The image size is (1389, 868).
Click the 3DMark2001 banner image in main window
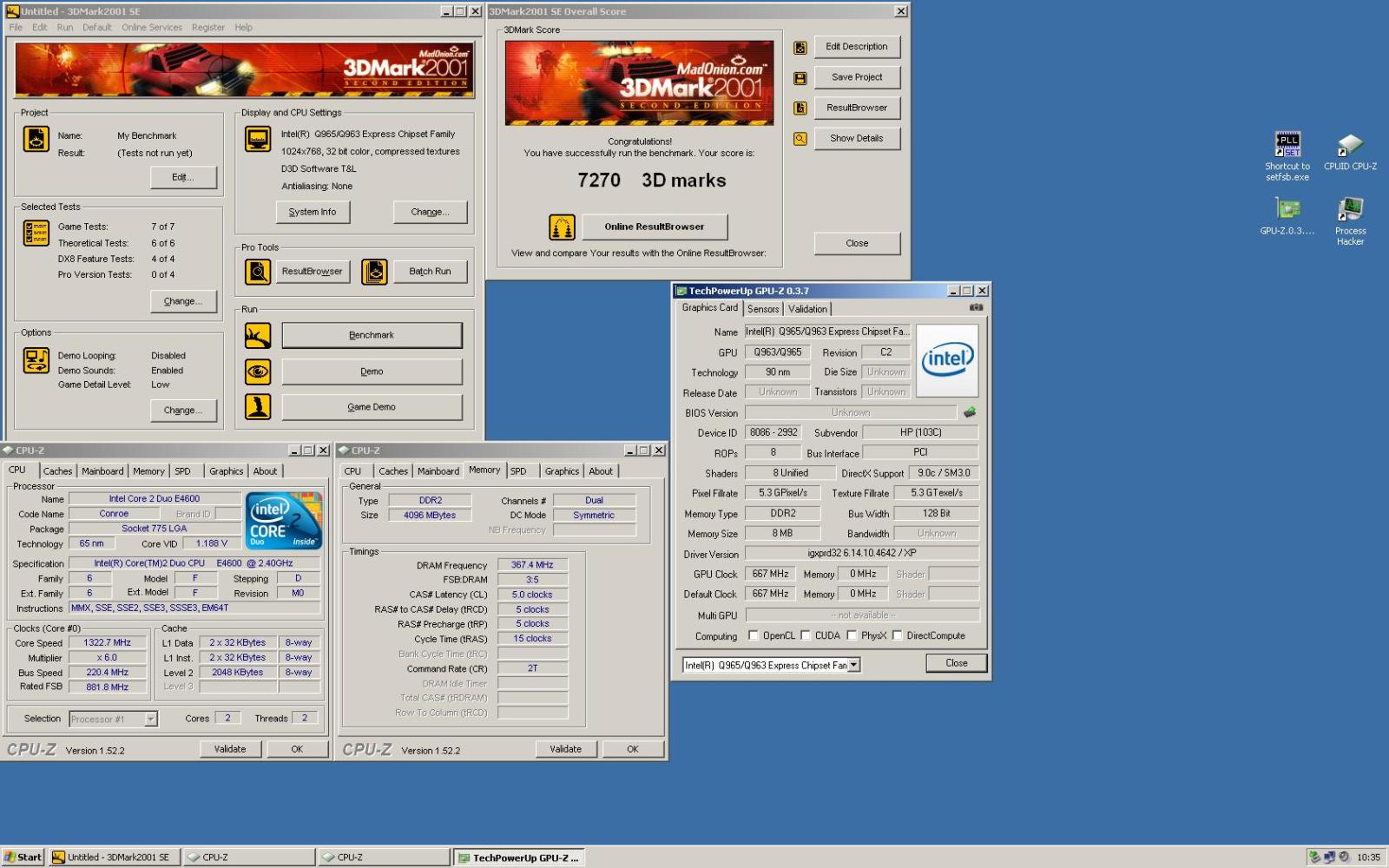244,69
